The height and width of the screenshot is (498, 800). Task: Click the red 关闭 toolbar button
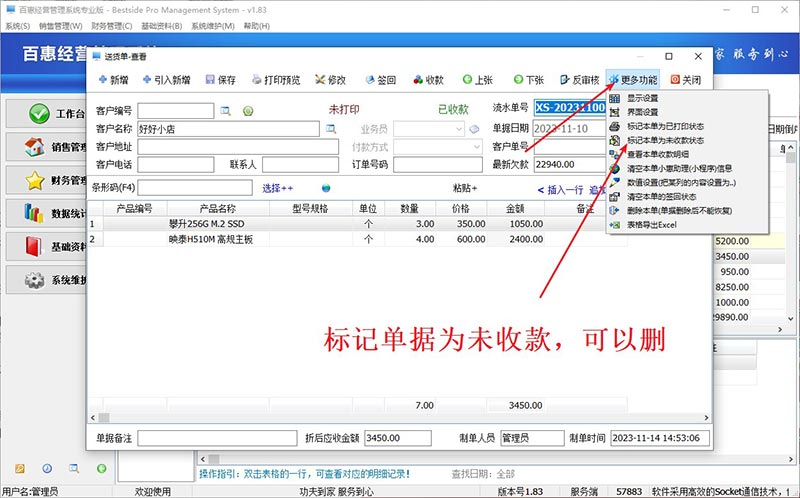click(686, 80)
